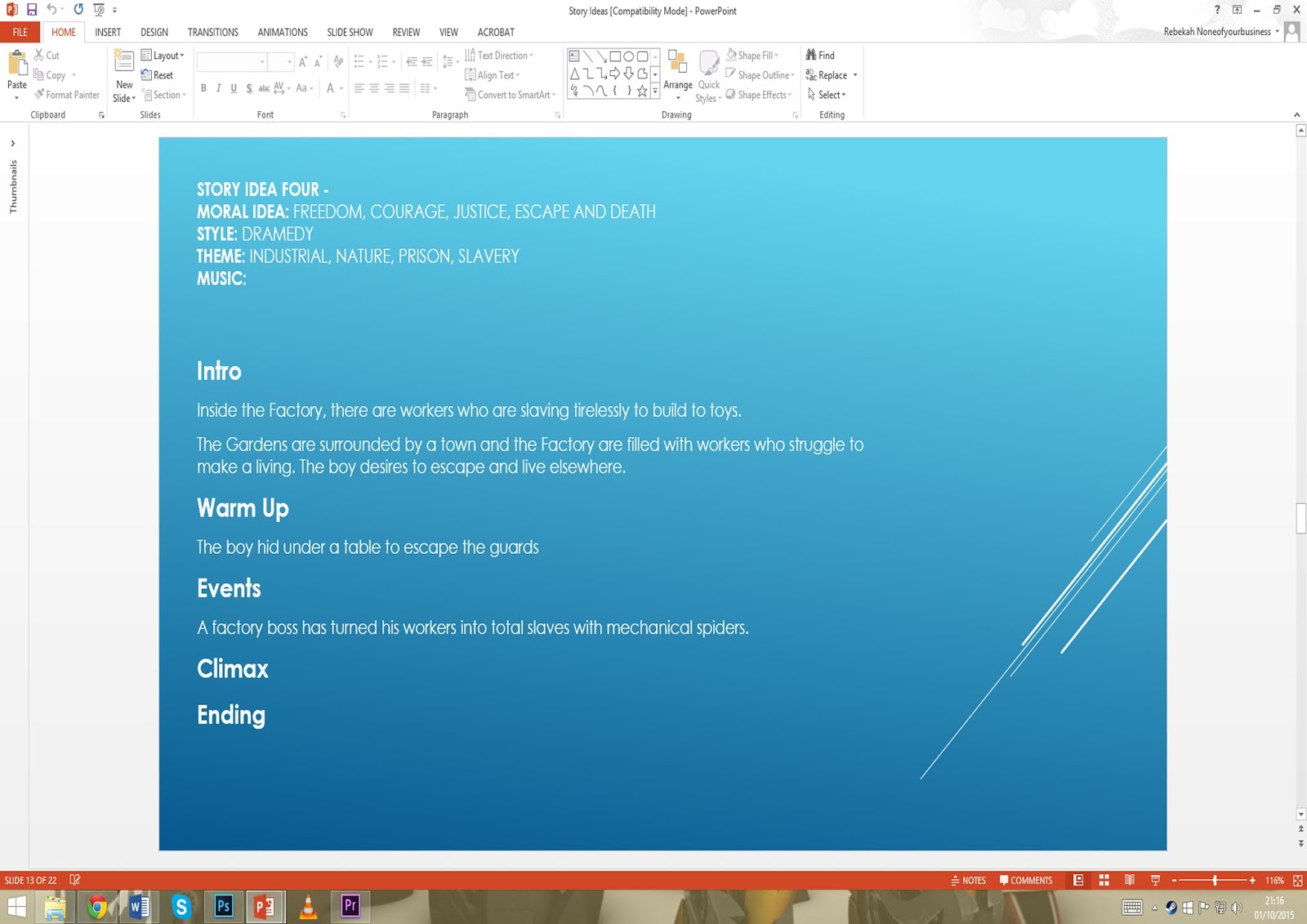Open the Select dropdown in Editing
1307x924 pixels.
click(827, 95)
